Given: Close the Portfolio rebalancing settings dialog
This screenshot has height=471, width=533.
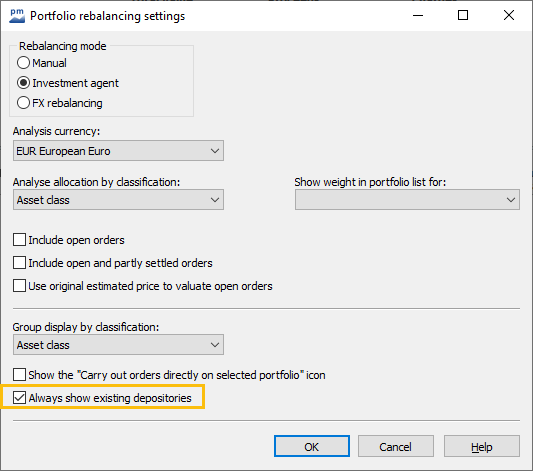Looking at the screenshot, I should tap(509, 15).
